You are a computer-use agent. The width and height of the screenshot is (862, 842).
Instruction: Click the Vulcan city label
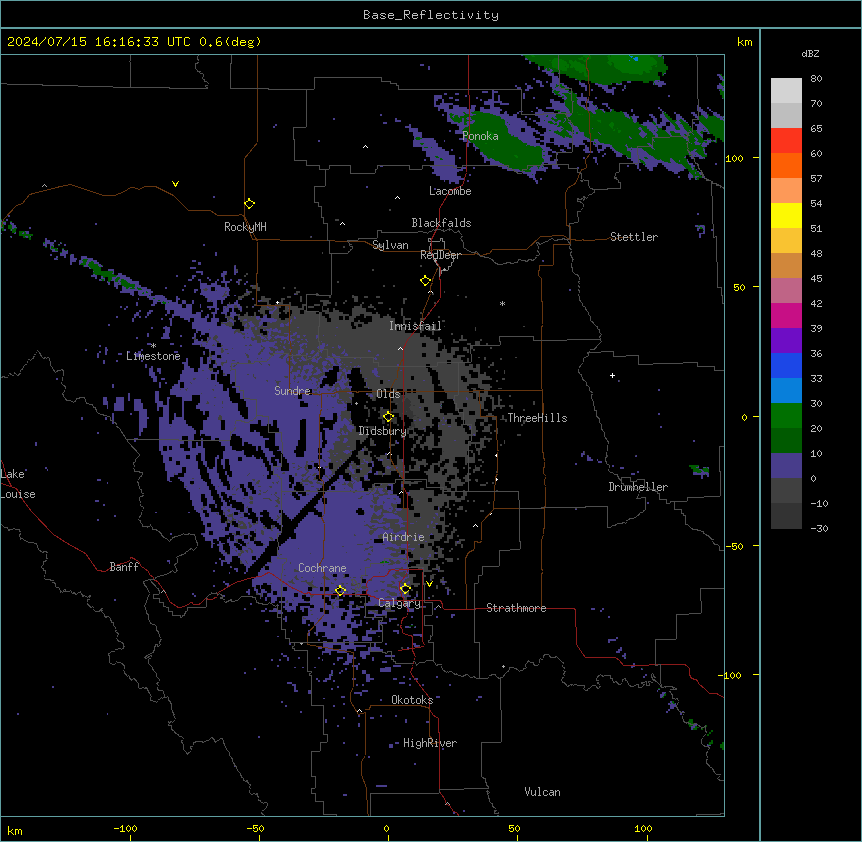click(x=543, y=792)
